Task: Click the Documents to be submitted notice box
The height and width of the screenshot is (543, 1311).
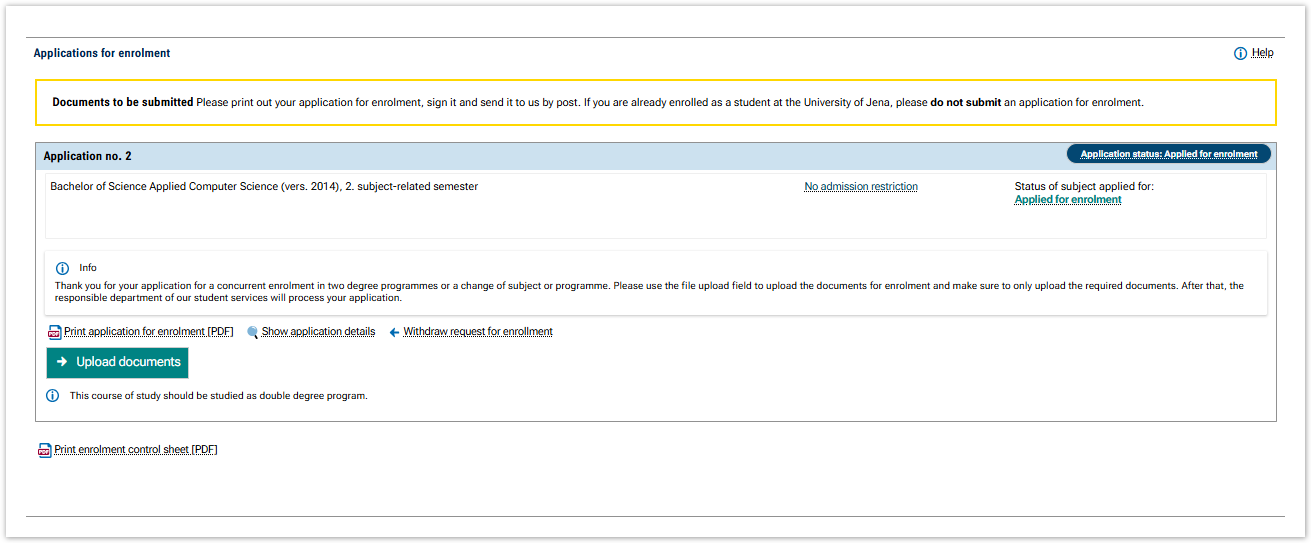Action: click(x=655, y=103)
